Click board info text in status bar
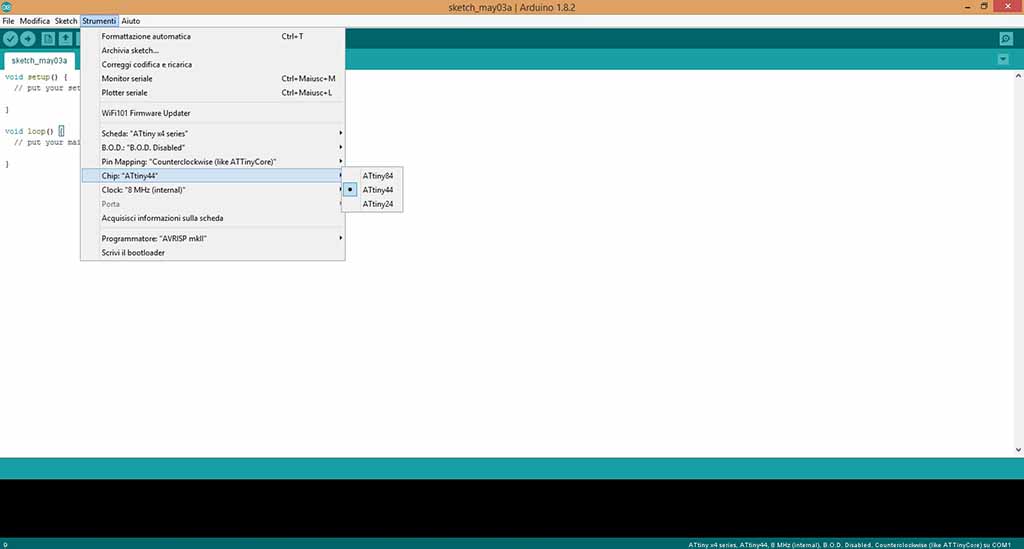 coord(849,544)
